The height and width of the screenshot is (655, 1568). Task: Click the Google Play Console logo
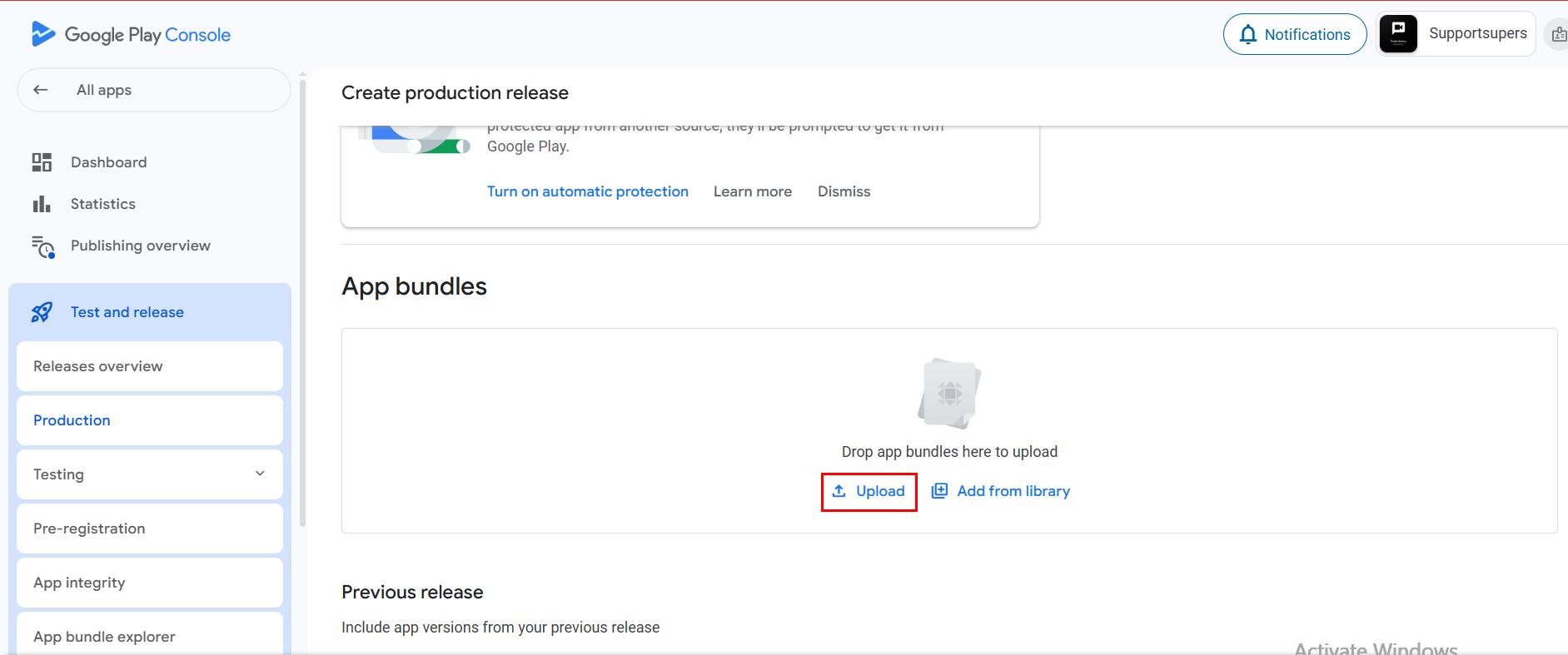[x=131, y=34]
